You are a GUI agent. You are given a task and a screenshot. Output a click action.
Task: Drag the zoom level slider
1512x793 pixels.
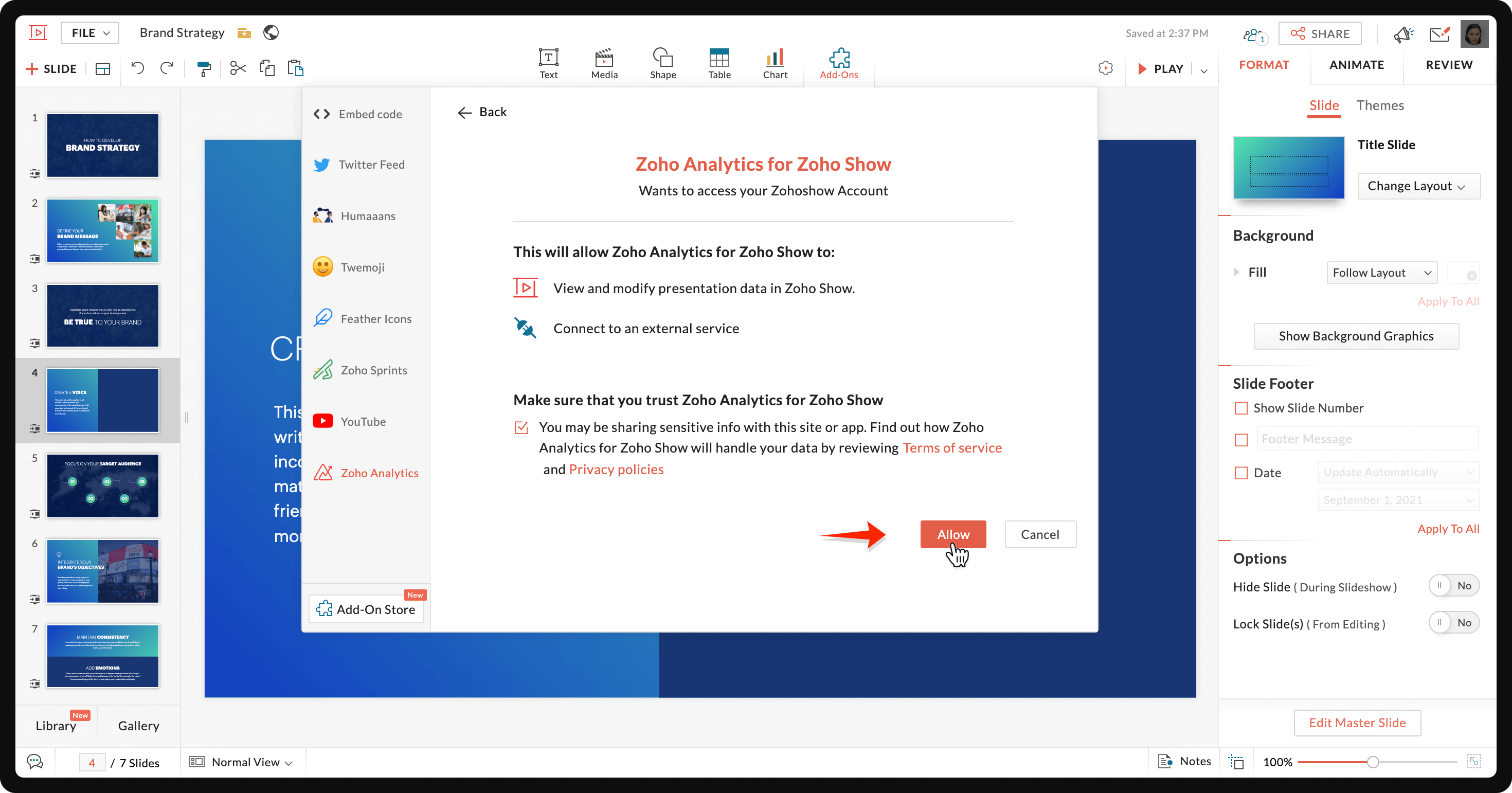click(x=1372, y=762)
